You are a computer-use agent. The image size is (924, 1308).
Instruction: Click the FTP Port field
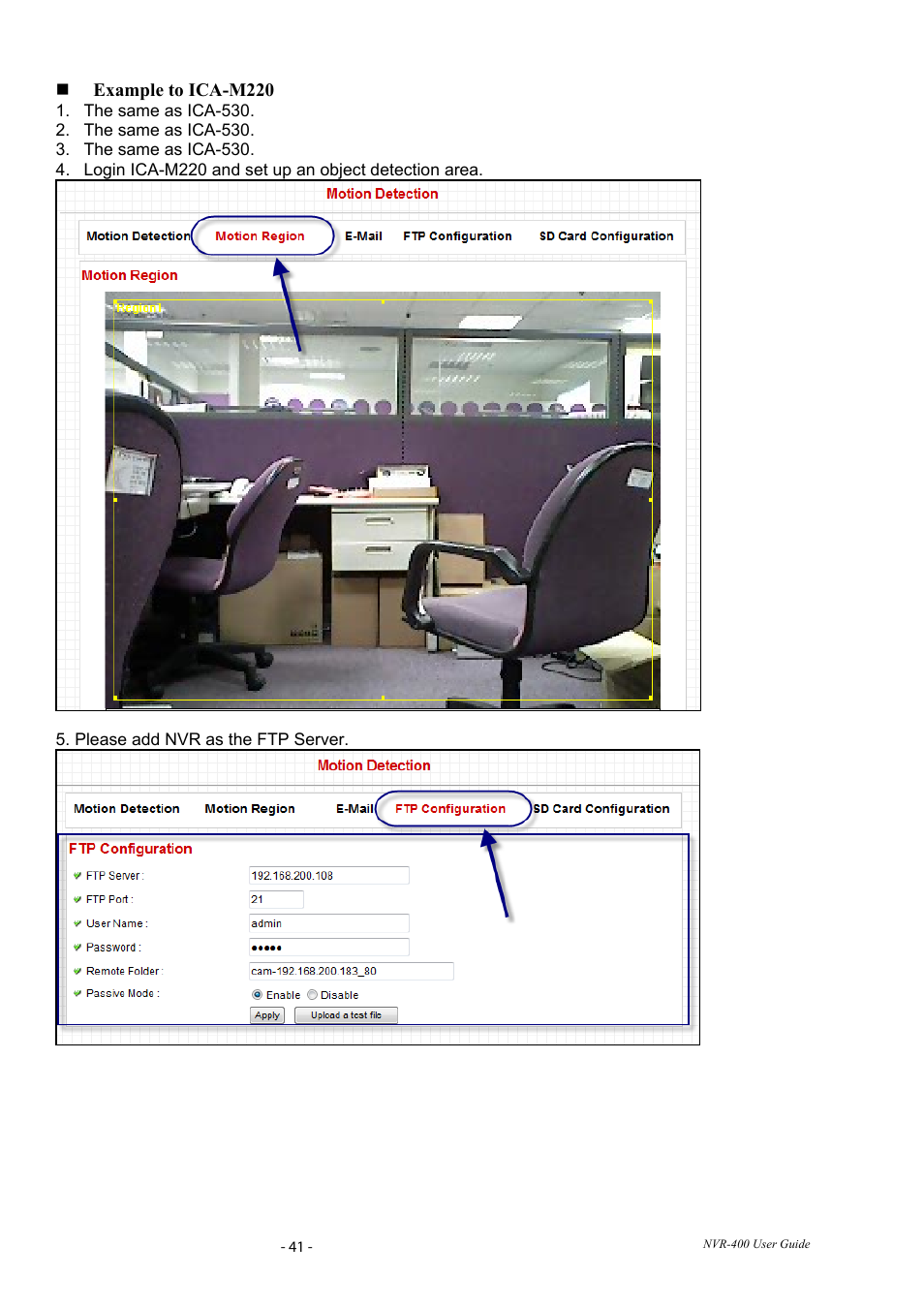[276, 900]
